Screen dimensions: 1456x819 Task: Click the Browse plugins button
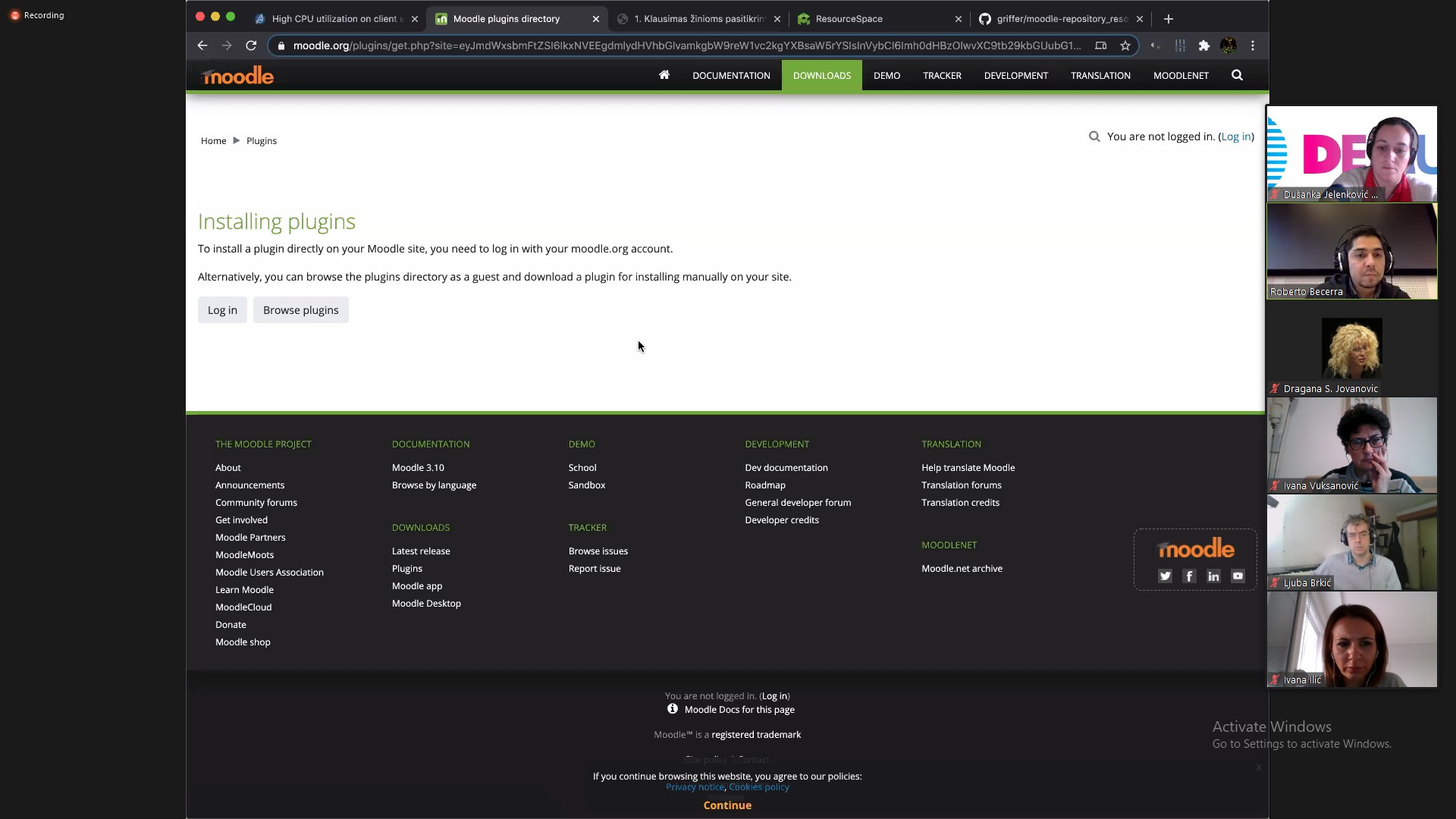pyautogui.click(x=301, y=310)
